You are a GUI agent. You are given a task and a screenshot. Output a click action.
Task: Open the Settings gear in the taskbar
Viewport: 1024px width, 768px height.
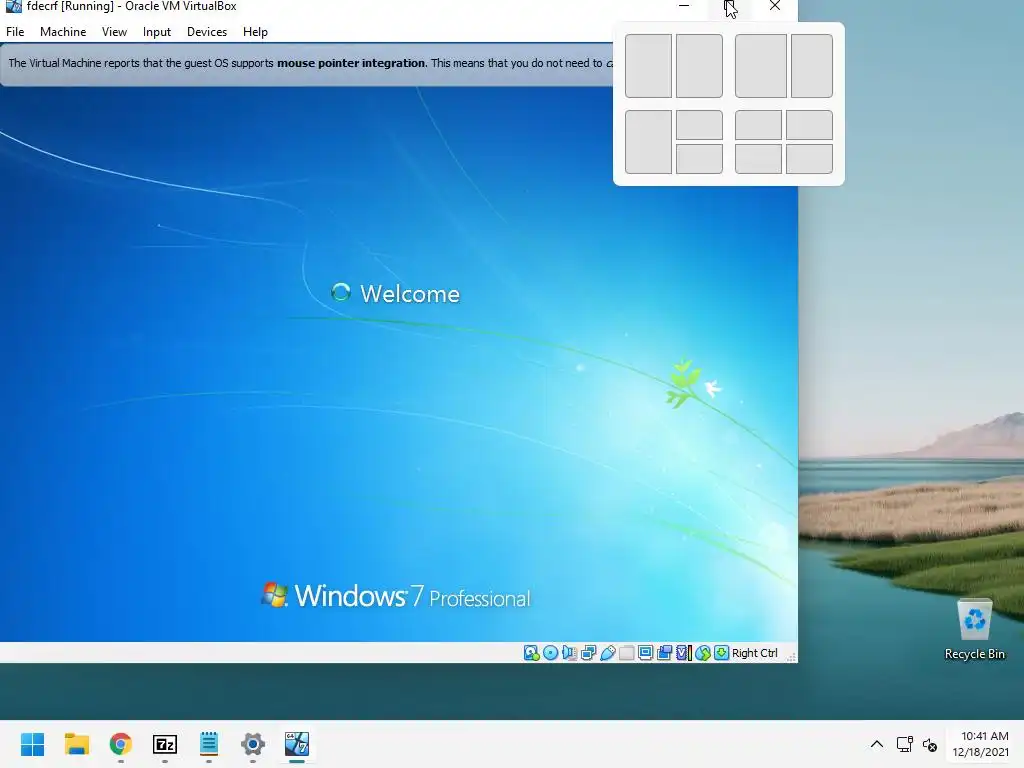[x=253, y=744]
